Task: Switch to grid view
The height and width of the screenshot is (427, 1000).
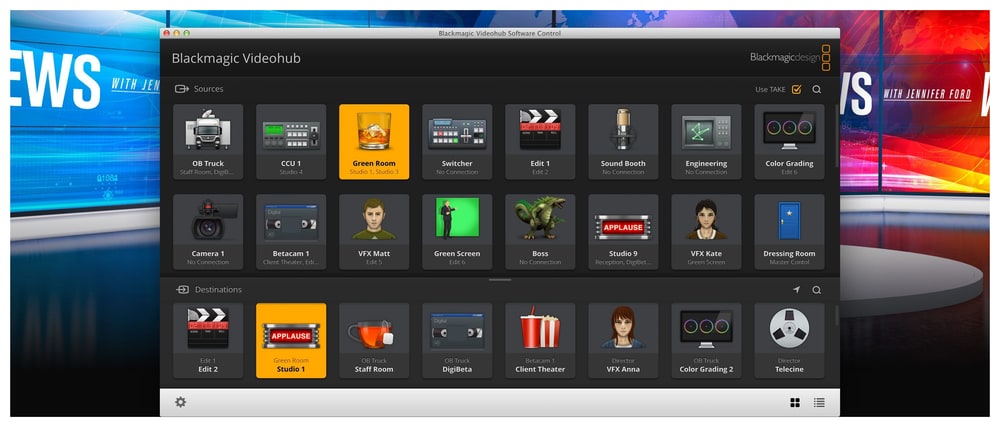Action: [x=795, y=402]
